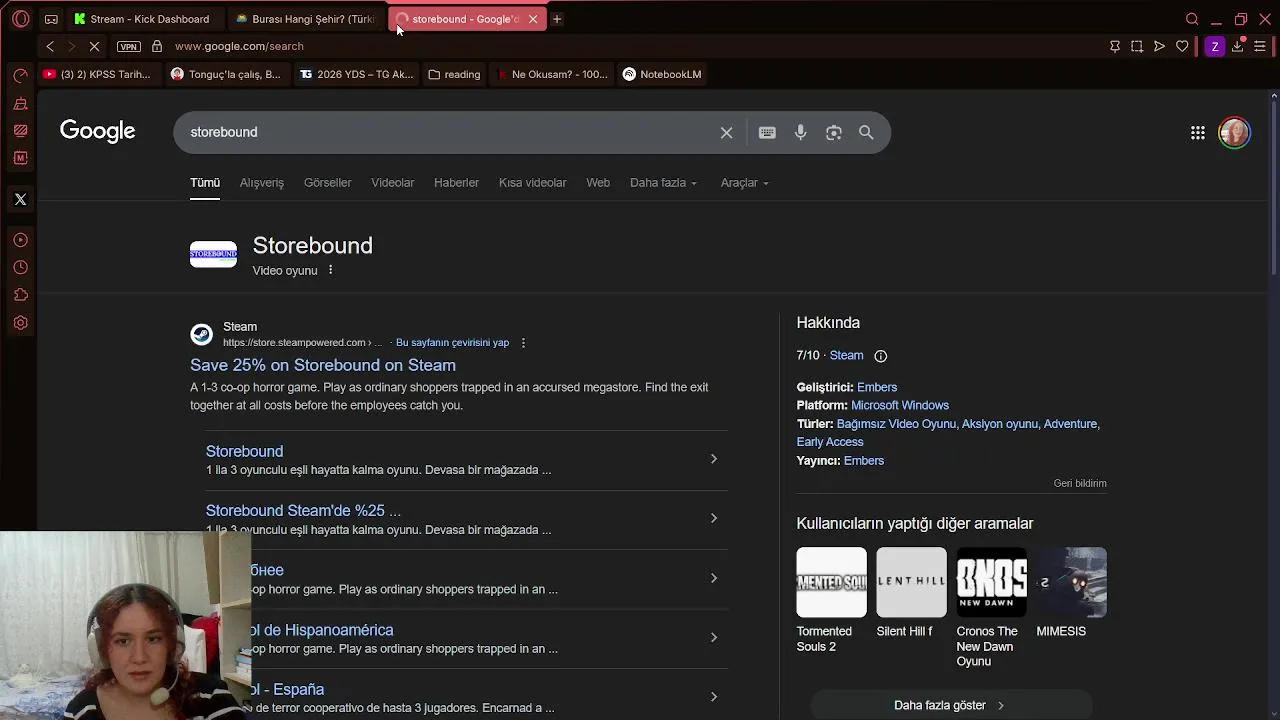Open the Steam result's three-dot options
The height and width of the screenshot is (720, 1280).
coord(523,343)
